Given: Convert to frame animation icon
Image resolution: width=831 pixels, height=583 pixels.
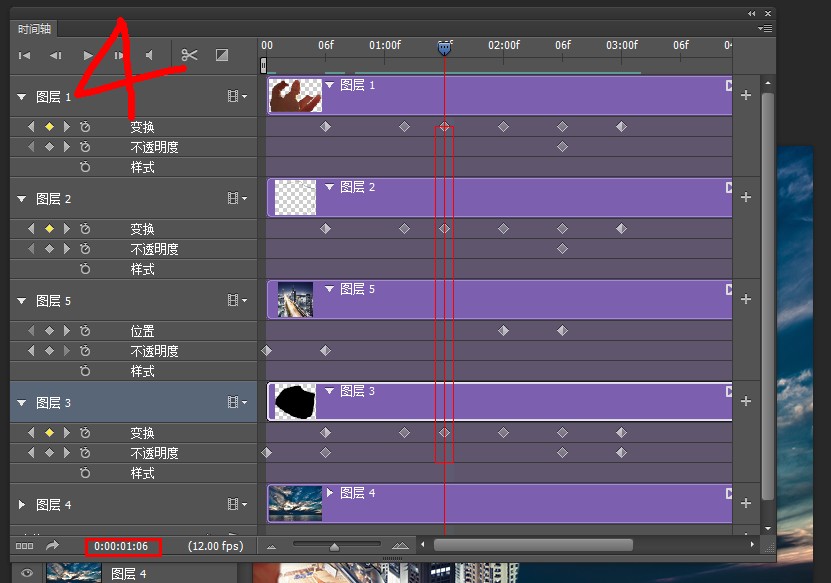Looking at the screenshot, I should tap(24, 546).
